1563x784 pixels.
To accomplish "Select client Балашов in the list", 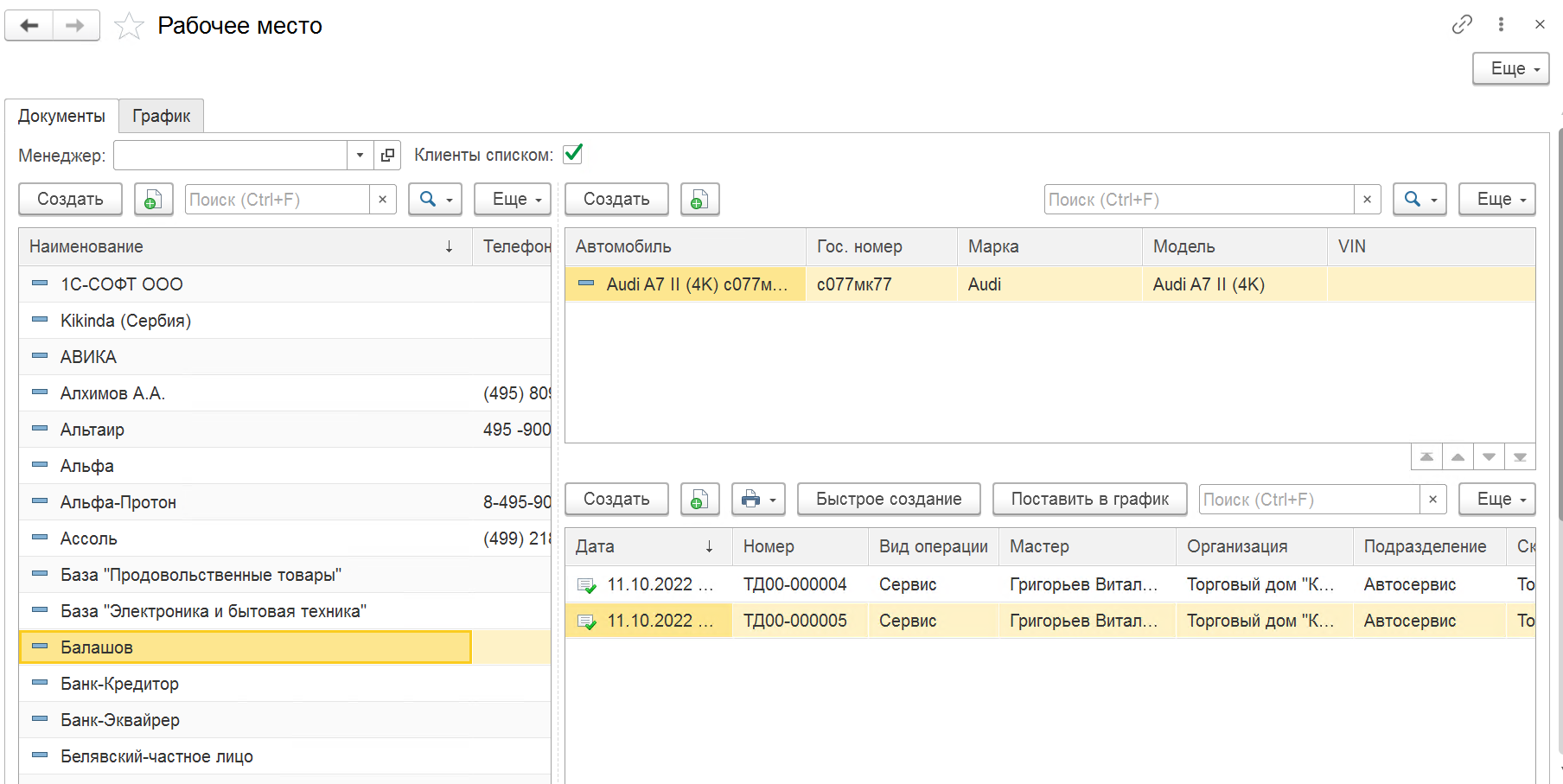I will tap(284, 647).
